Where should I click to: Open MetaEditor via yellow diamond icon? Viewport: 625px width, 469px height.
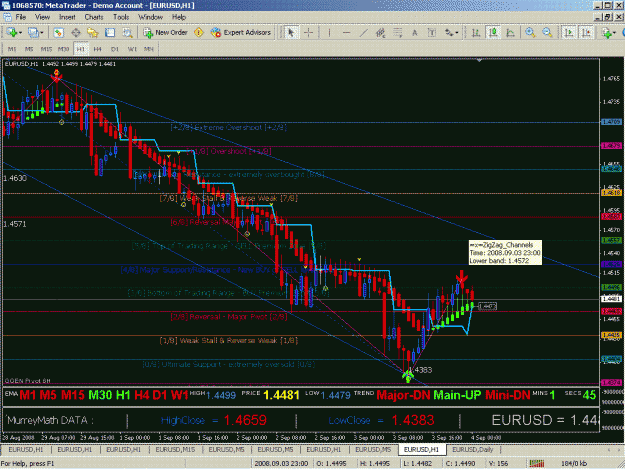pos(199,33)
